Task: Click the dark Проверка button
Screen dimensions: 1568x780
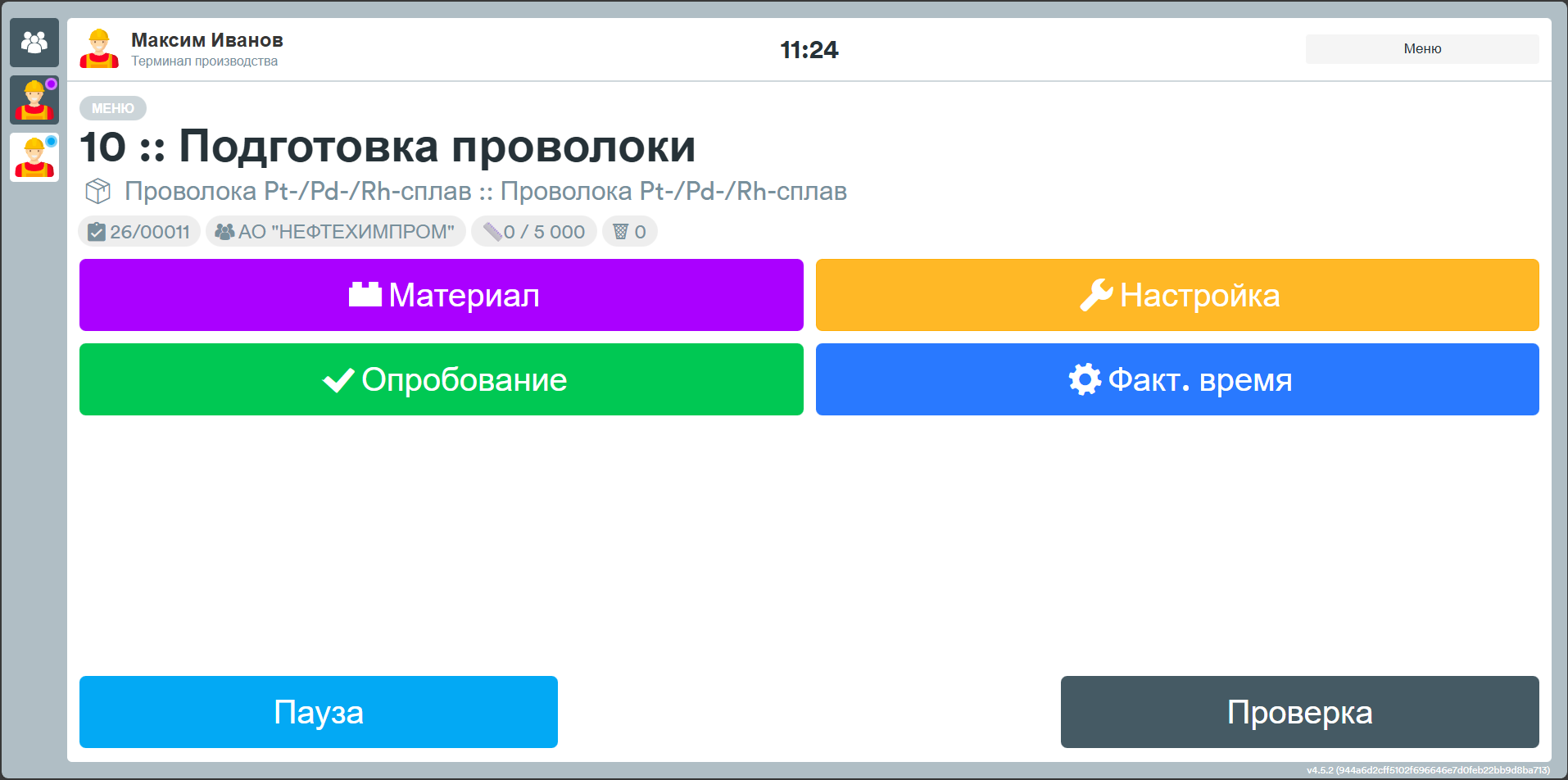Action: pyautogui.click(x=1300, y=712)
